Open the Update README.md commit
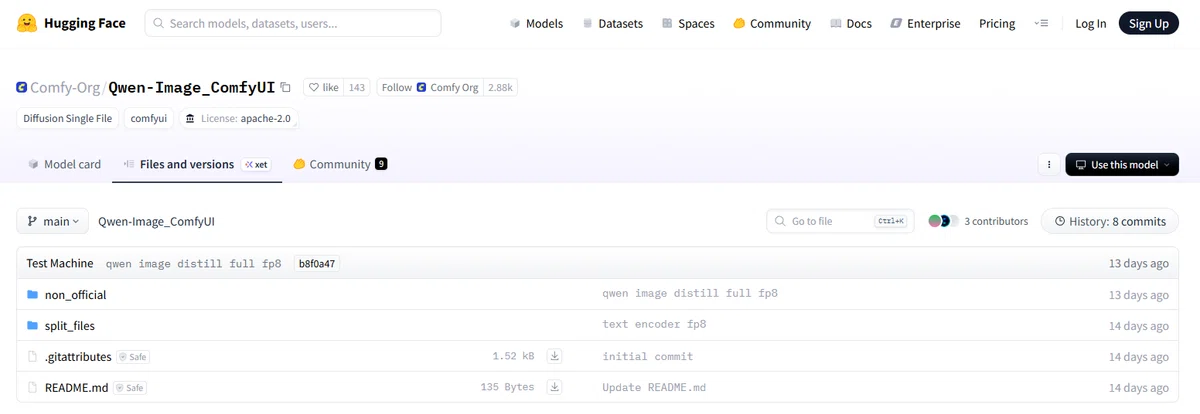Viewport: 1200px width, 414px height. pyautogui.click(x=654, y=387)
